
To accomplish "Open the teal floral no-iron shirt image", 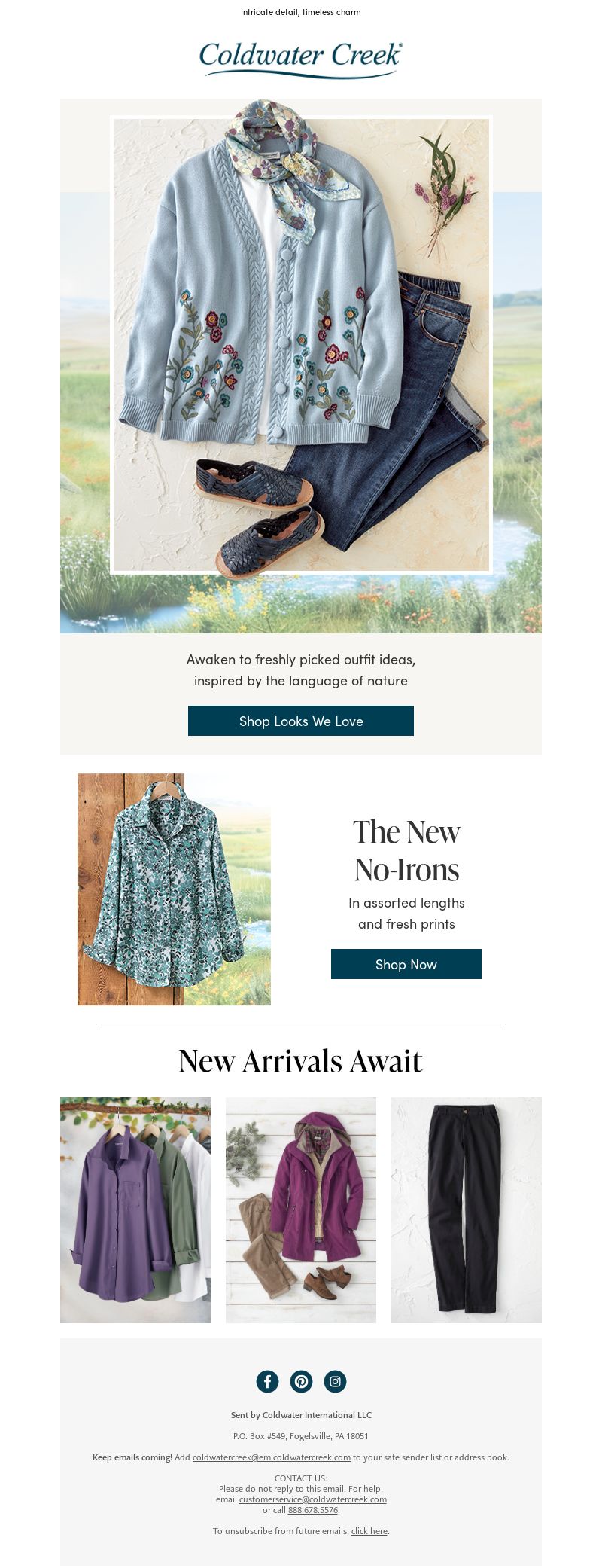I will (174, 889).
